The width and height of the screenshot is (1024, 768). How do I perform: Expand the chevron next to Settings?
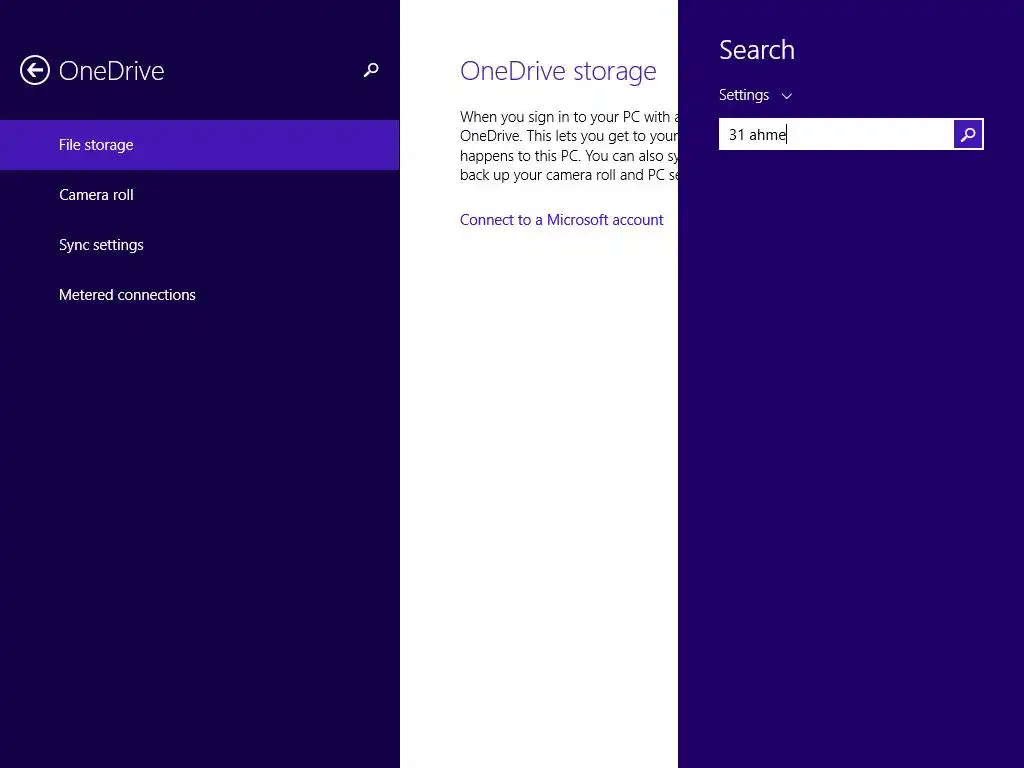coord(787,96)
